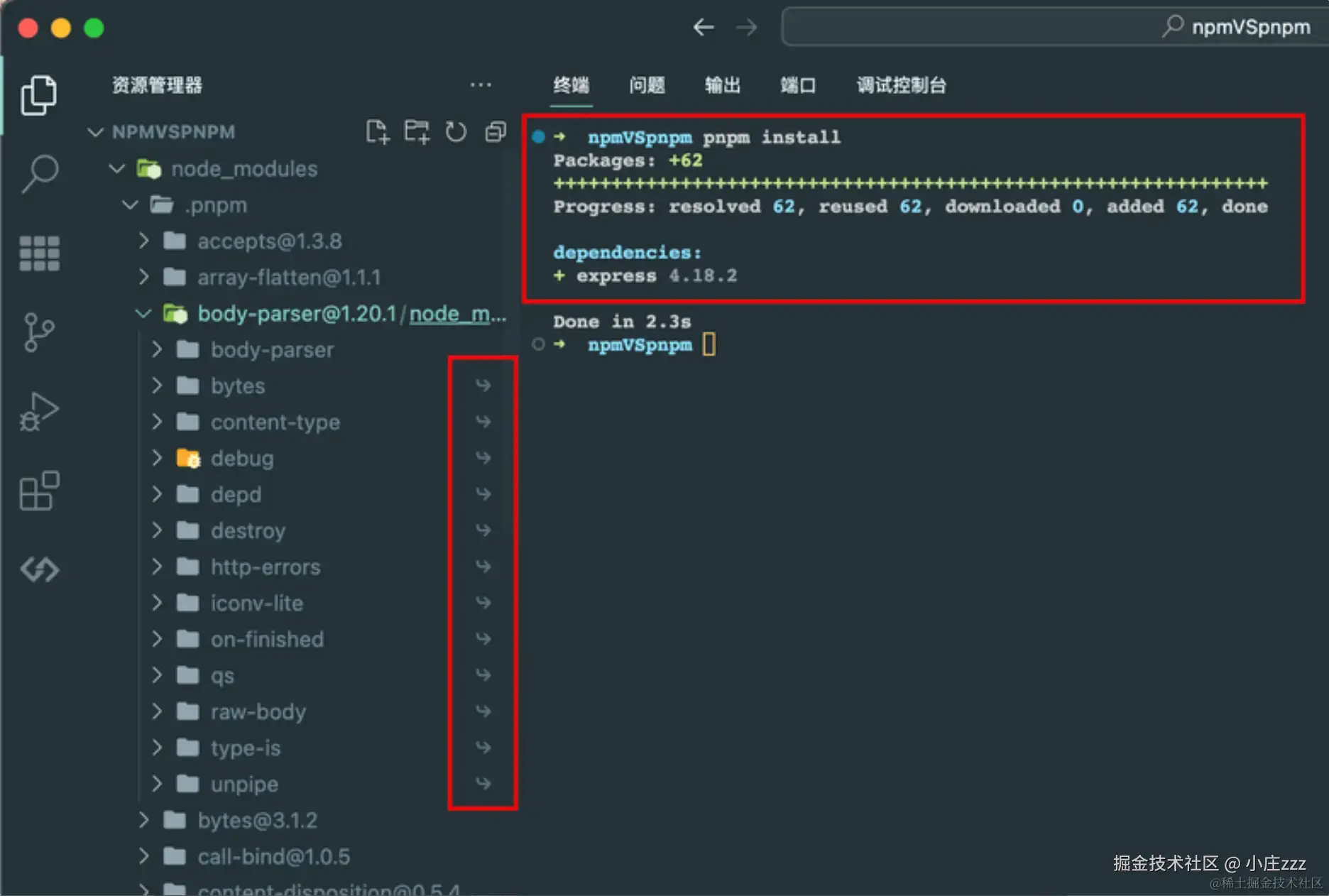Click the node_modules folder icon
Screen dimensions: 1329x896
(x=149, y=169)
